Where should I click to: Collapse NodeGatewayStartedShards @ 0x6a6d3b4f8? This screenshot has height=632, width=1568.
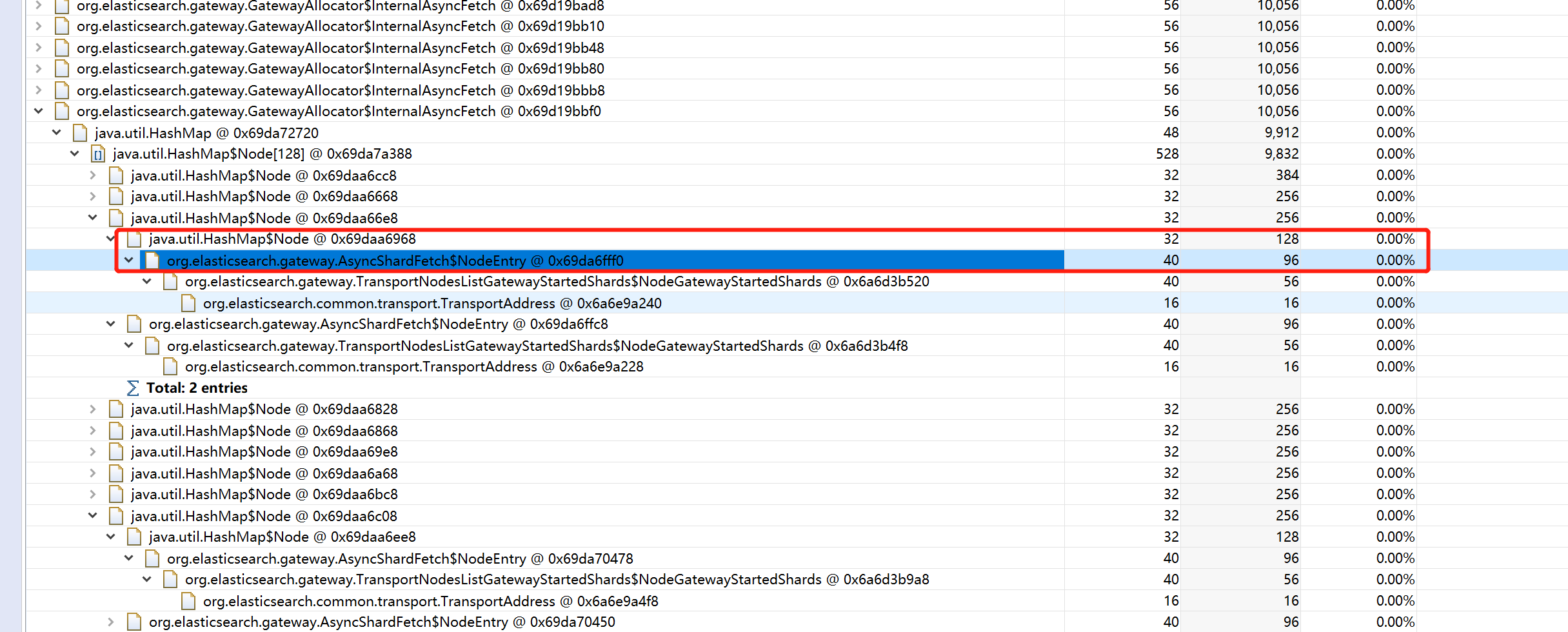[x=129, y=346]
